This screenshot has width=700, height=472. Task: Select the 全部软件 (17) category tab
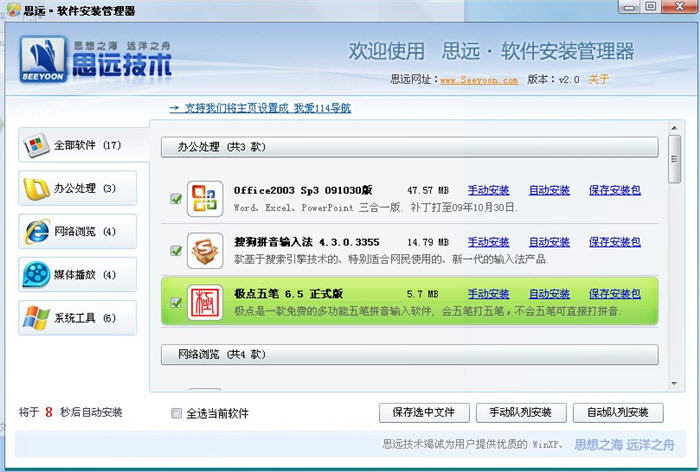tap(77, 145)
